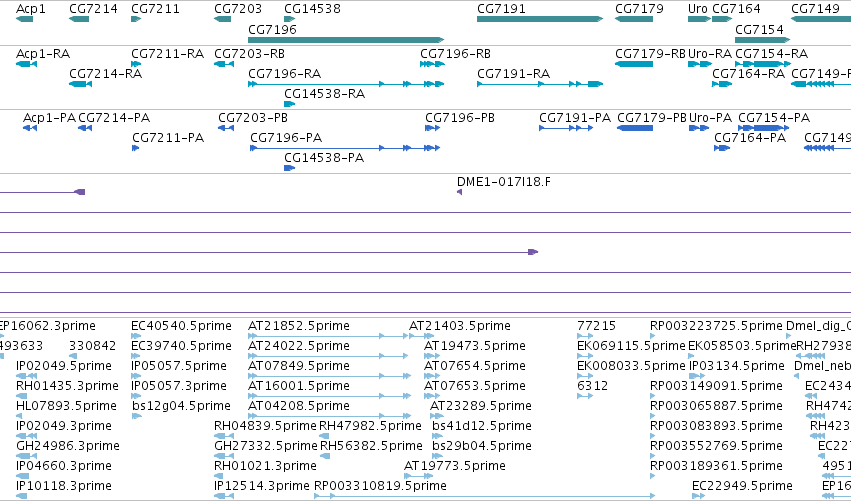Select the CG7211-PA protein label
The height and width of the screenshot is (501, 851).
pos(168,138)
